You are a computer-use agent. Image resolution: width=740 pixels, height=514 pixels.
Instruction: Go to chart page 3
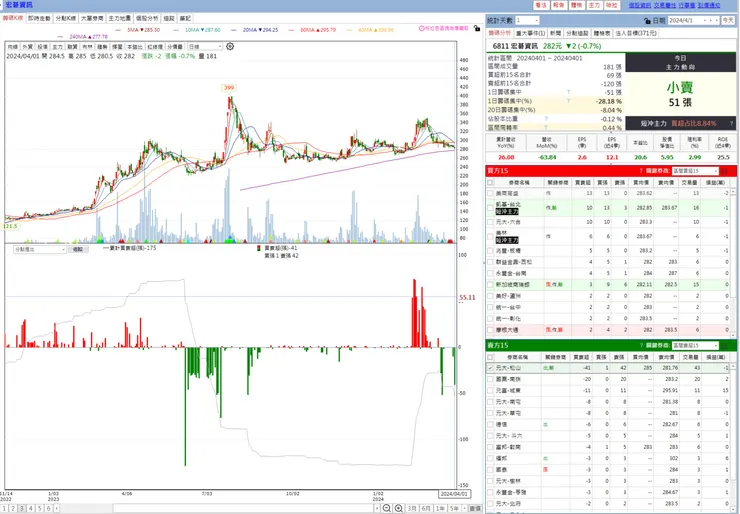coord(22,508)
